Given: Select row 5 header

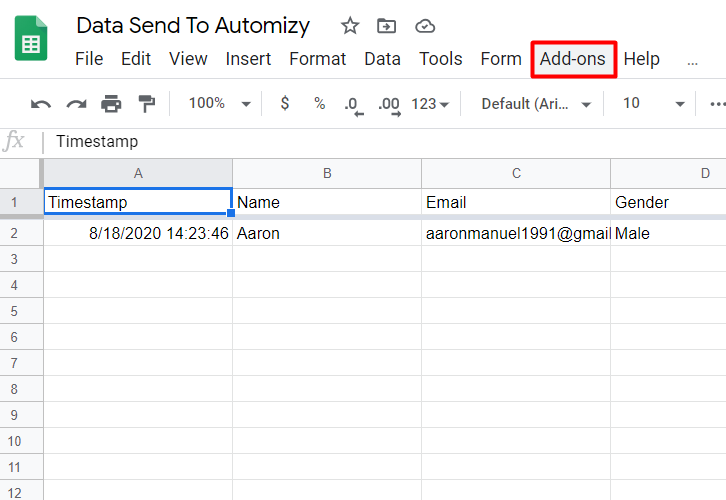Looking at the screenshot, I should pyautogui.click(x=21, y=311).
